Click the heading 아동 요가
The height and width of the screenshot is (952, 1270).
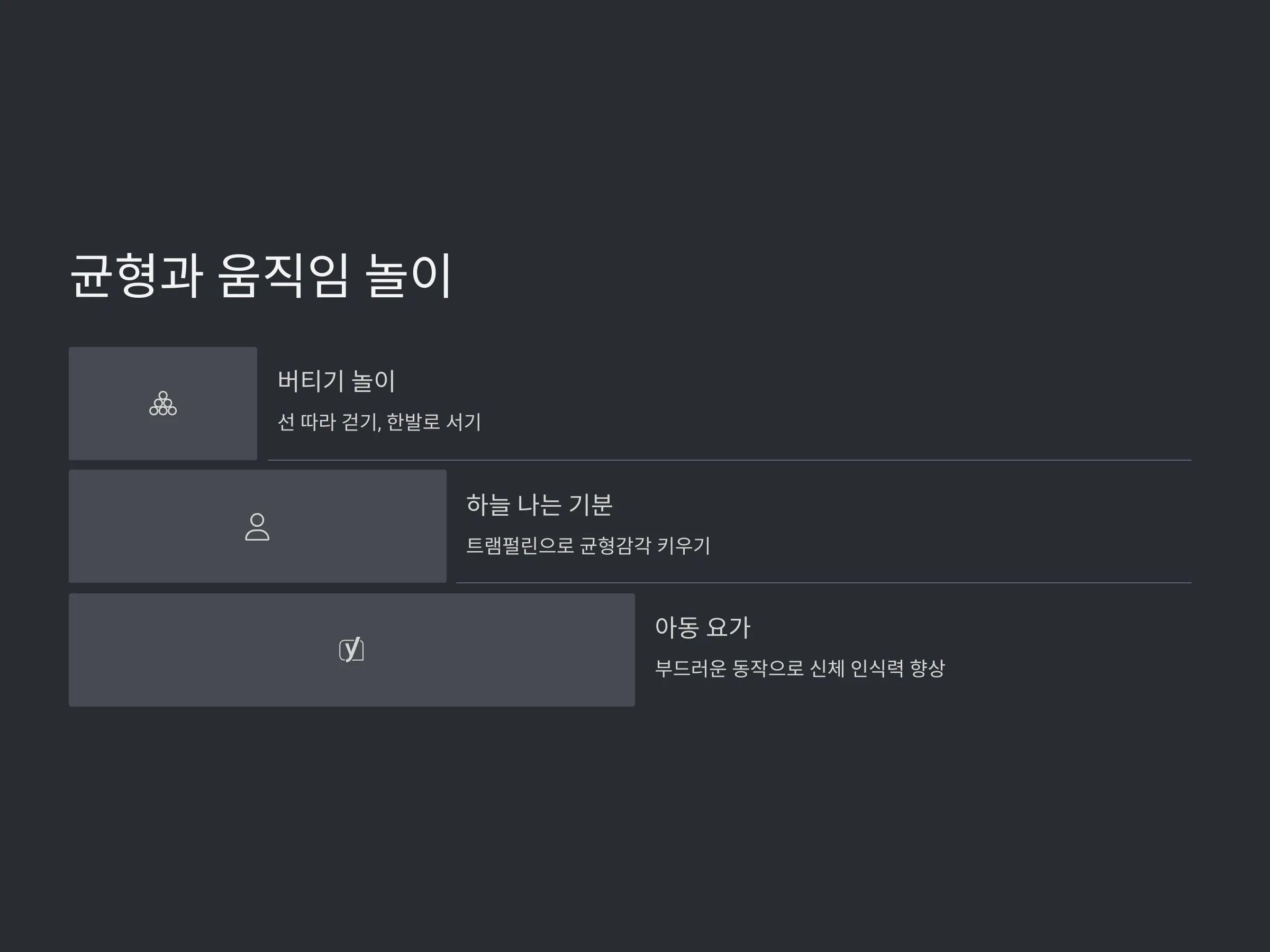tap(703, 627)
